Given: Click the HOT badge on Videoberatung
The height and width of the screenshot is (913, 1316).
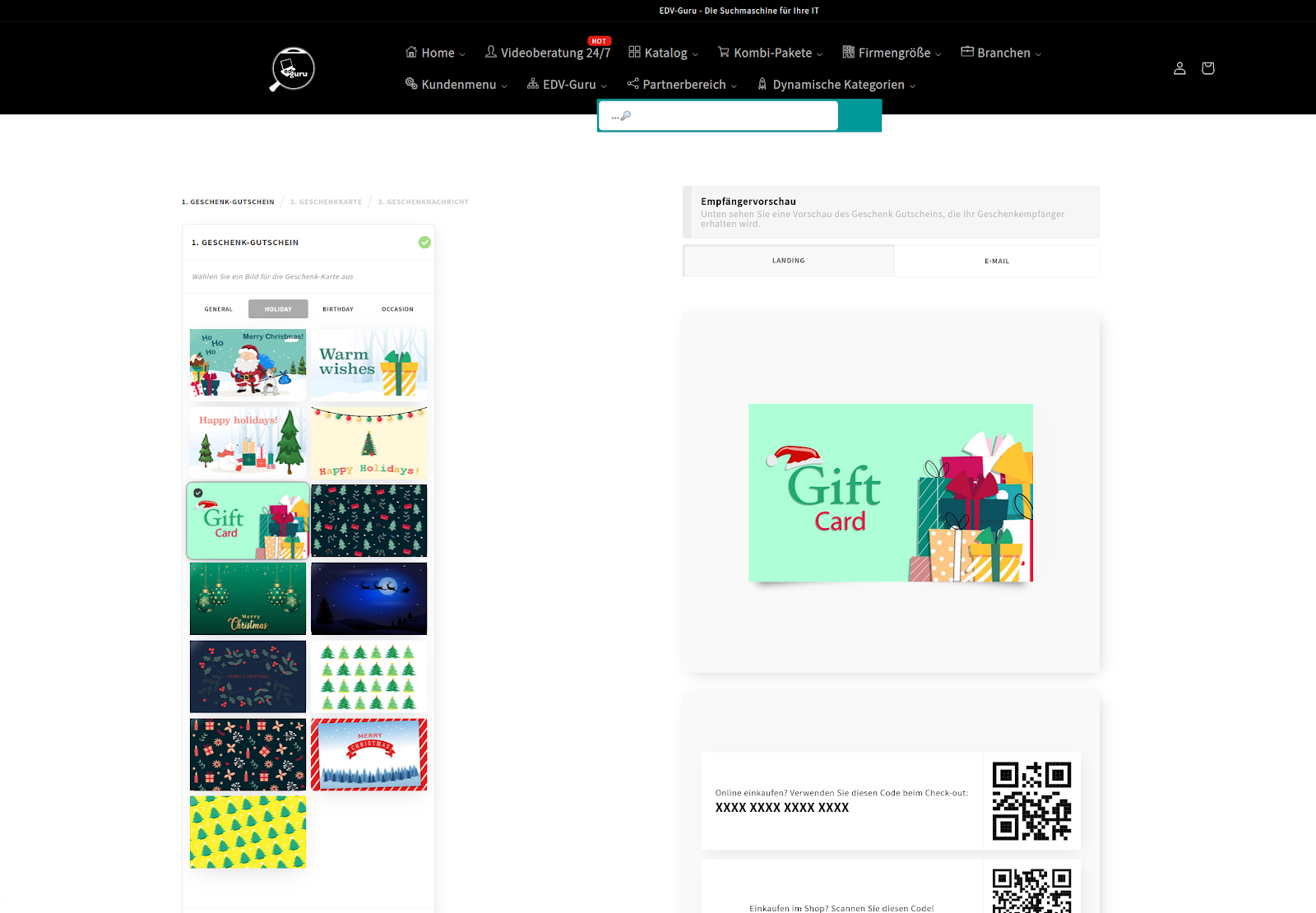Looking at the screenshot, I should tap(599, 41).
